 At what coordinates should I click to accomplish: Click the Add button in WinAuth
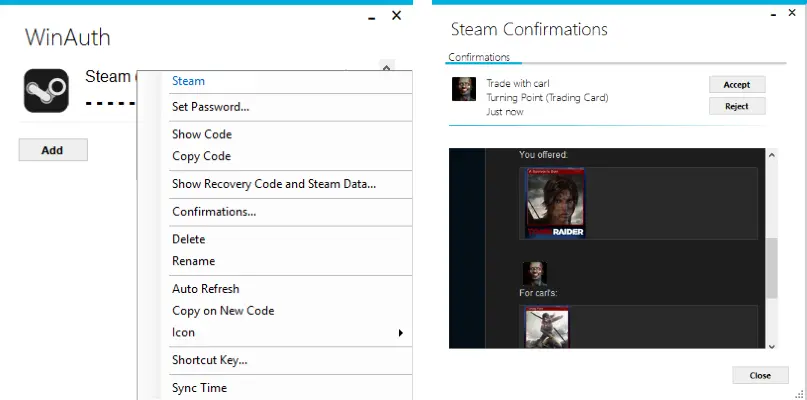point(53,150)
